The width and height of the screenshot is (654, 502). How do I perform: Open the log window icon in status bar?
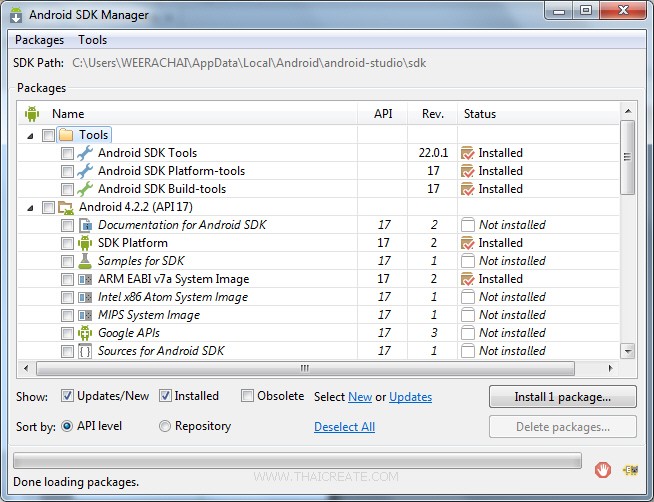(630, 470)
